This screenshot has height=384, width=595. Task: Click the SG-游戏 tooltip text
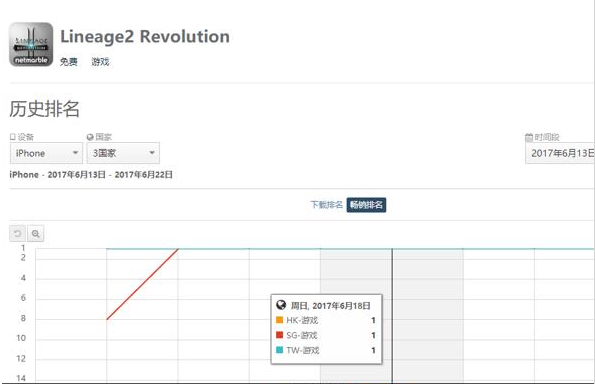302,335
